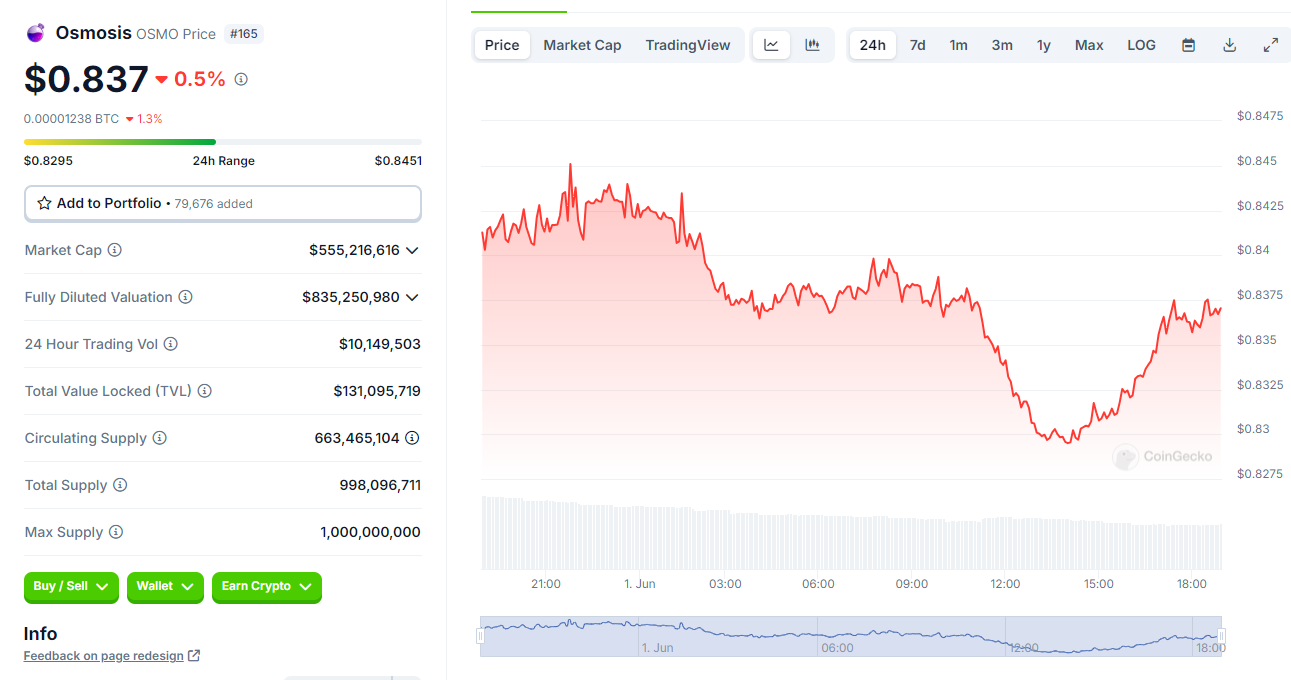Viewport: 1291px width, 680px height.
Task: Click info icon next to Market Cap
Action: click(115, 250)
